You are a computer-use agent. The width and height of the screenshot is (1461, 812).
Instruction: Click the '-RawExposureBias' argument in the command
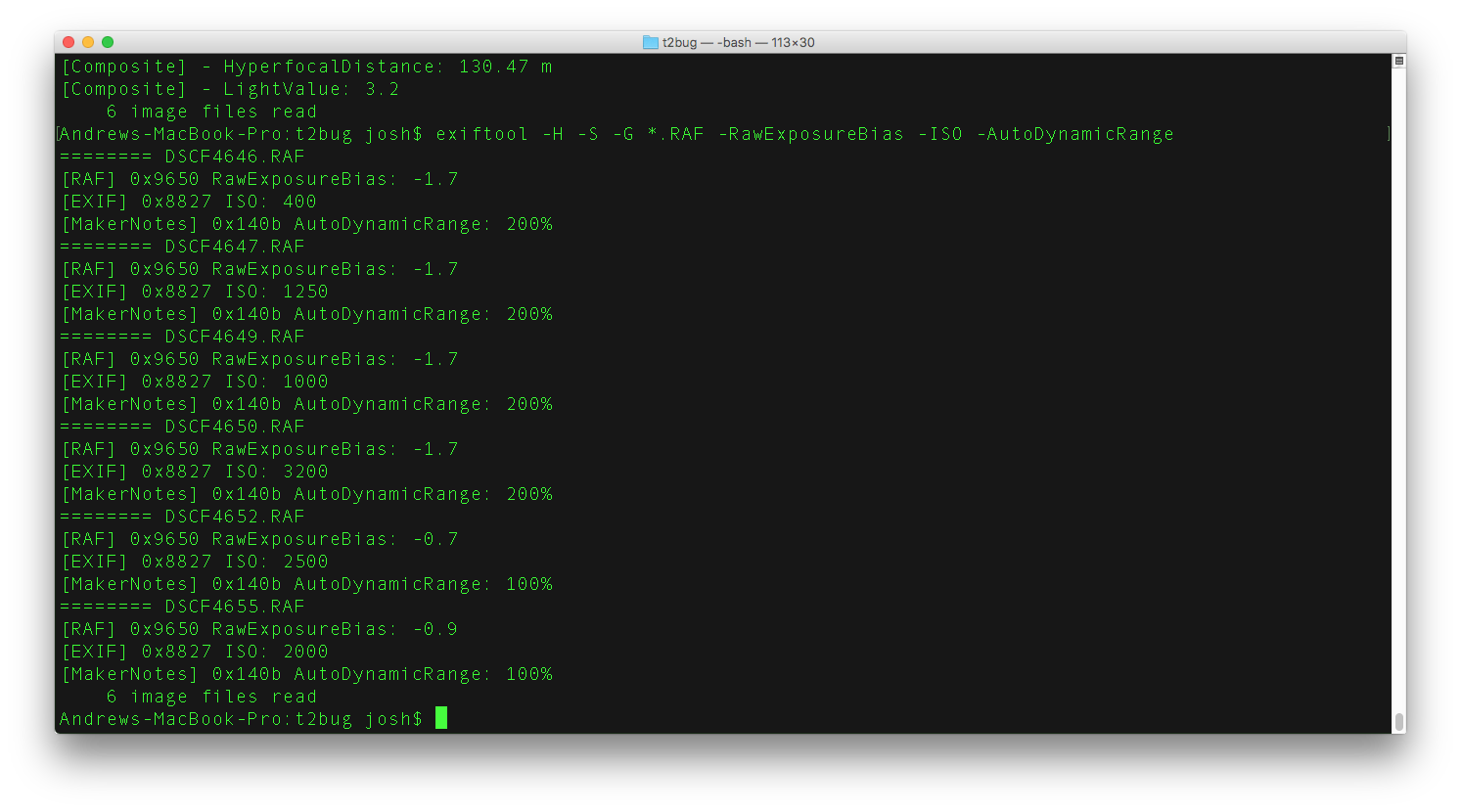tap(811, 134)
